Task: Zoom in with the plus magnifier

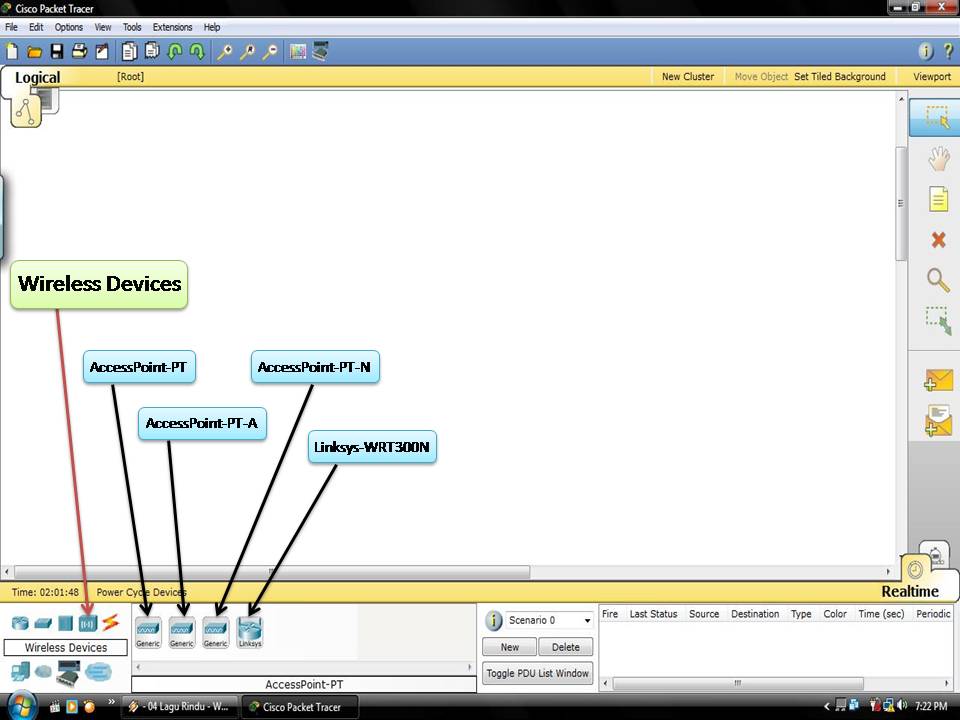Action: pyautogui.click(x=225, y=52)
